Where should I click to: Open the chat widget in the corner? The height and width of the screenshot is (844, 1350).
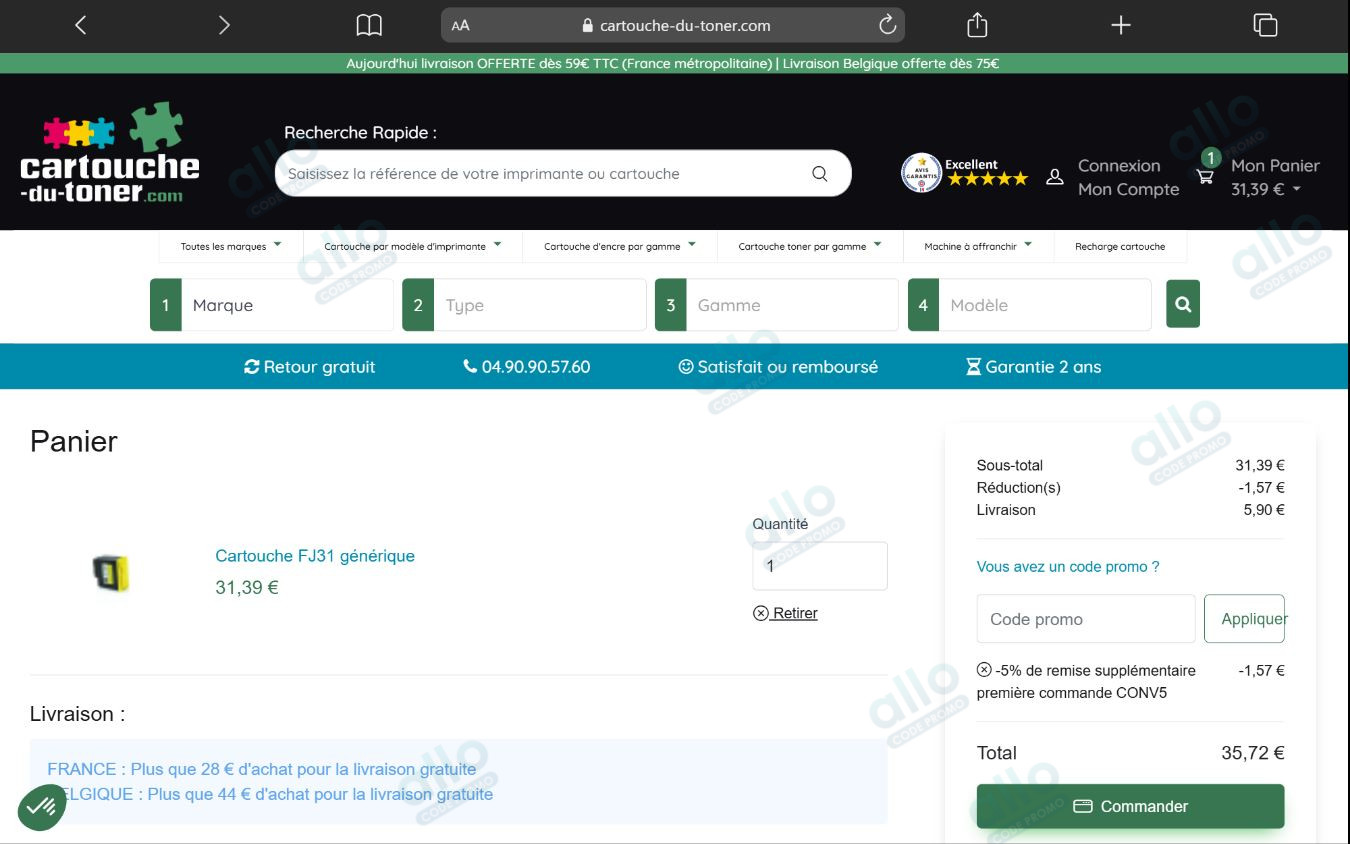(x=40, y=805)
